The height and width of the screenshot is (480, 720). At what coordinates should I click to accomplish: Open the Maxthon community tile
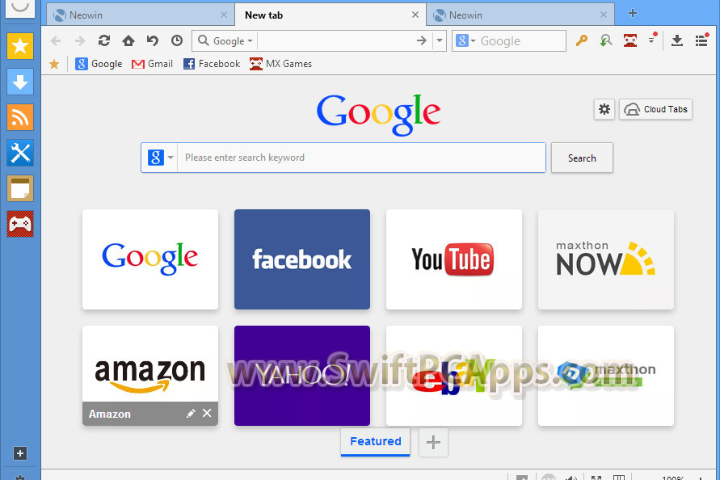tap(606, 376)
